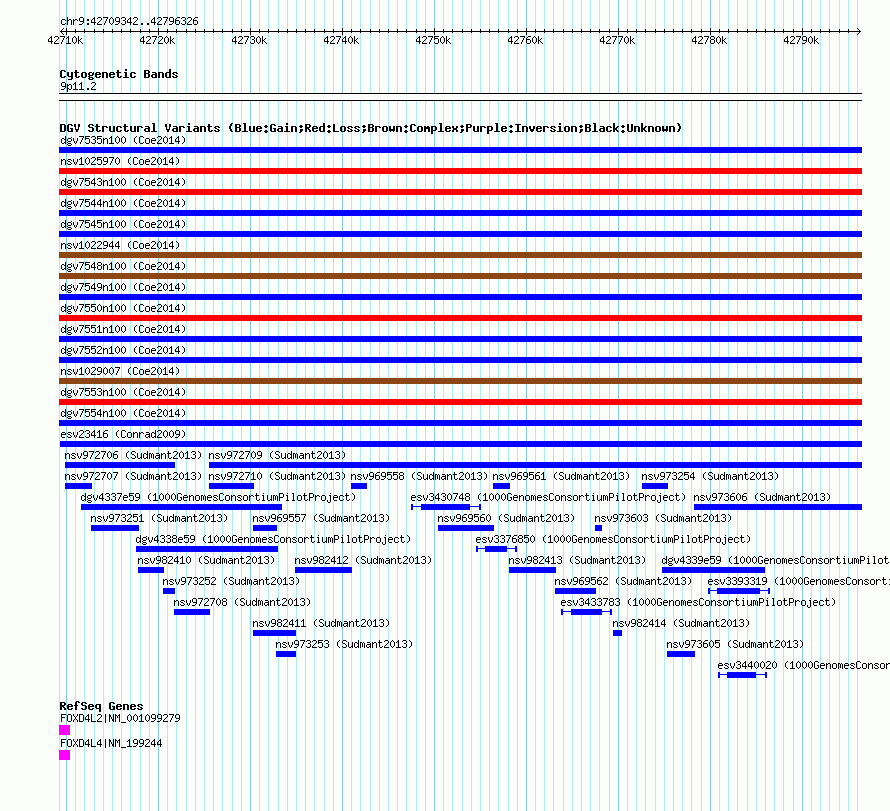Image resolution: width=890 pixels, height=811 pixels.
Task: Click nsv973253 (Sudmant2013) bar
Action: (286, 654)
